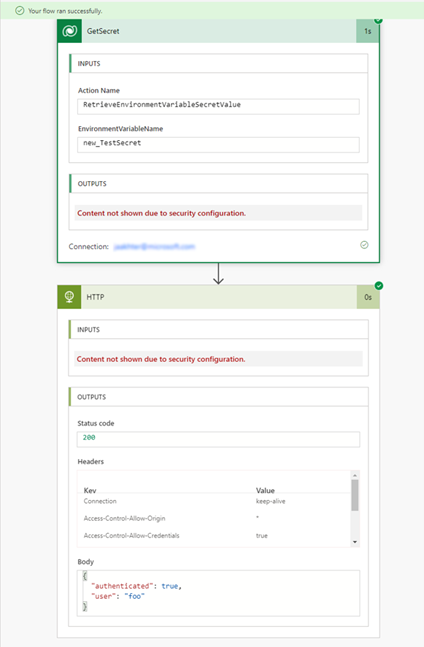Screen dimensions: 424x647
Task: Click the Body JSON output box
Action: click(218, 593)
